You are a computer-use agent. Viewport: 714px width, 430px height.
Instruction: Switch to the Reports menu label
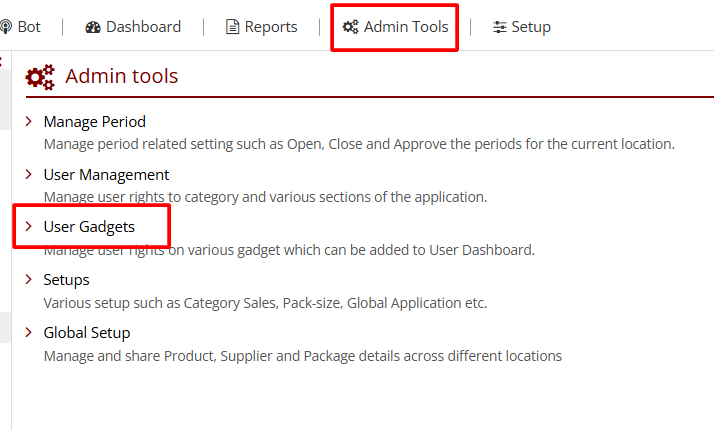pyautogui.click(x=271, y=27)
